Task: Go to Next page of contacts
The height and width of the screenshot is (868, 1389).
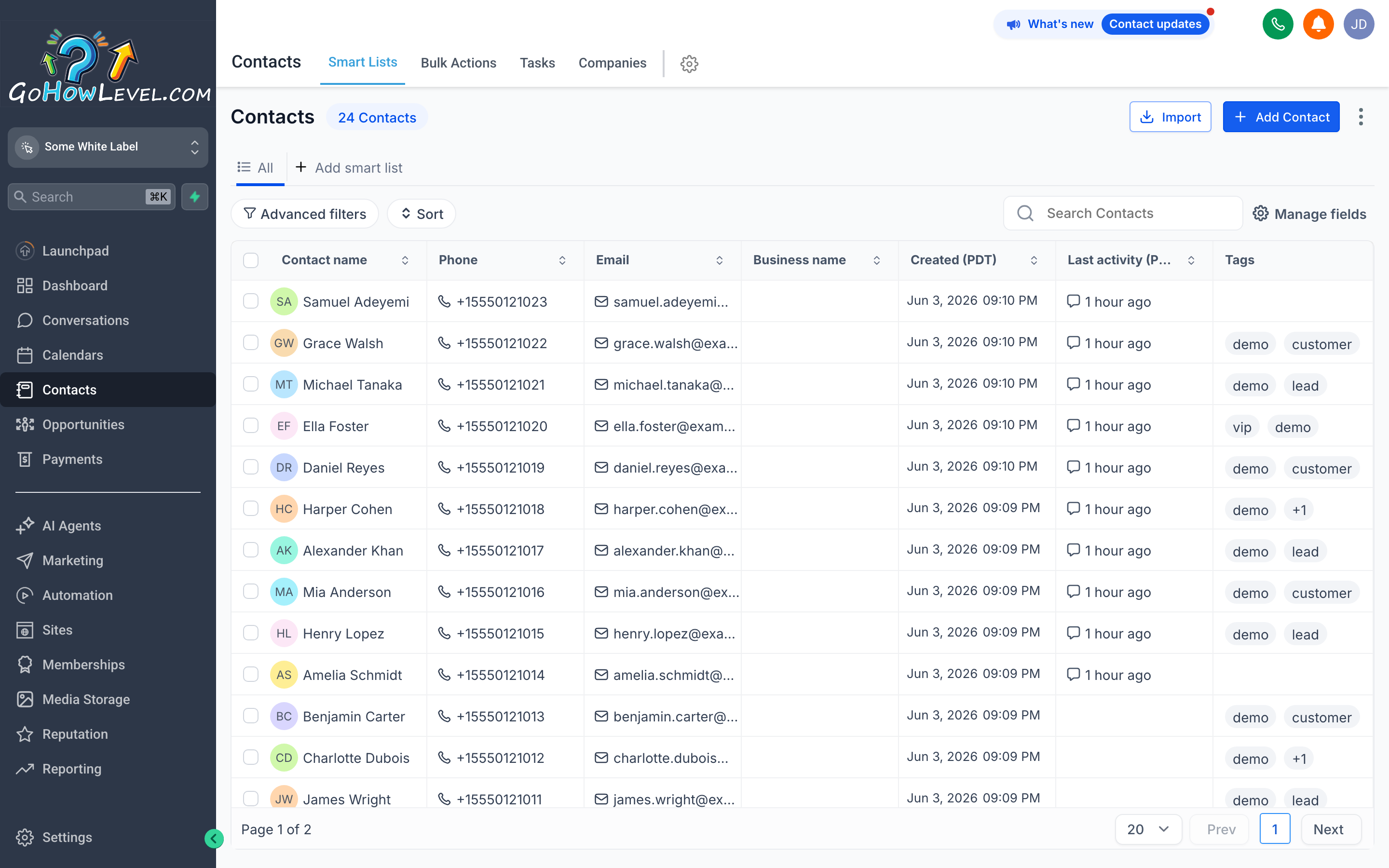Action: point(1331,829)
